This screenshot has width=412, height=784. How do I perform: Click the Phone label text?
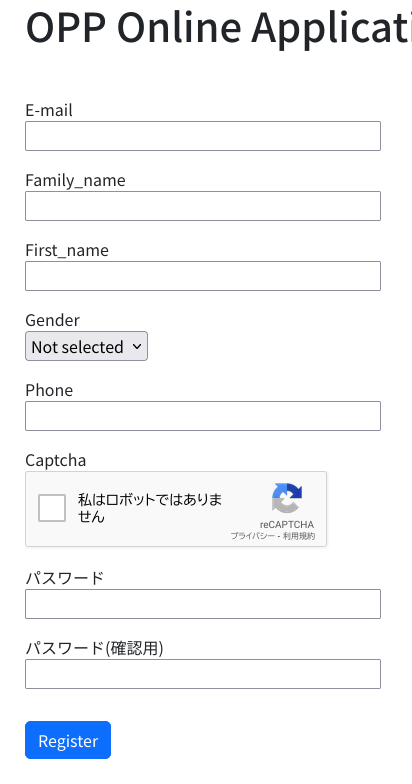(x=49, y=390)
